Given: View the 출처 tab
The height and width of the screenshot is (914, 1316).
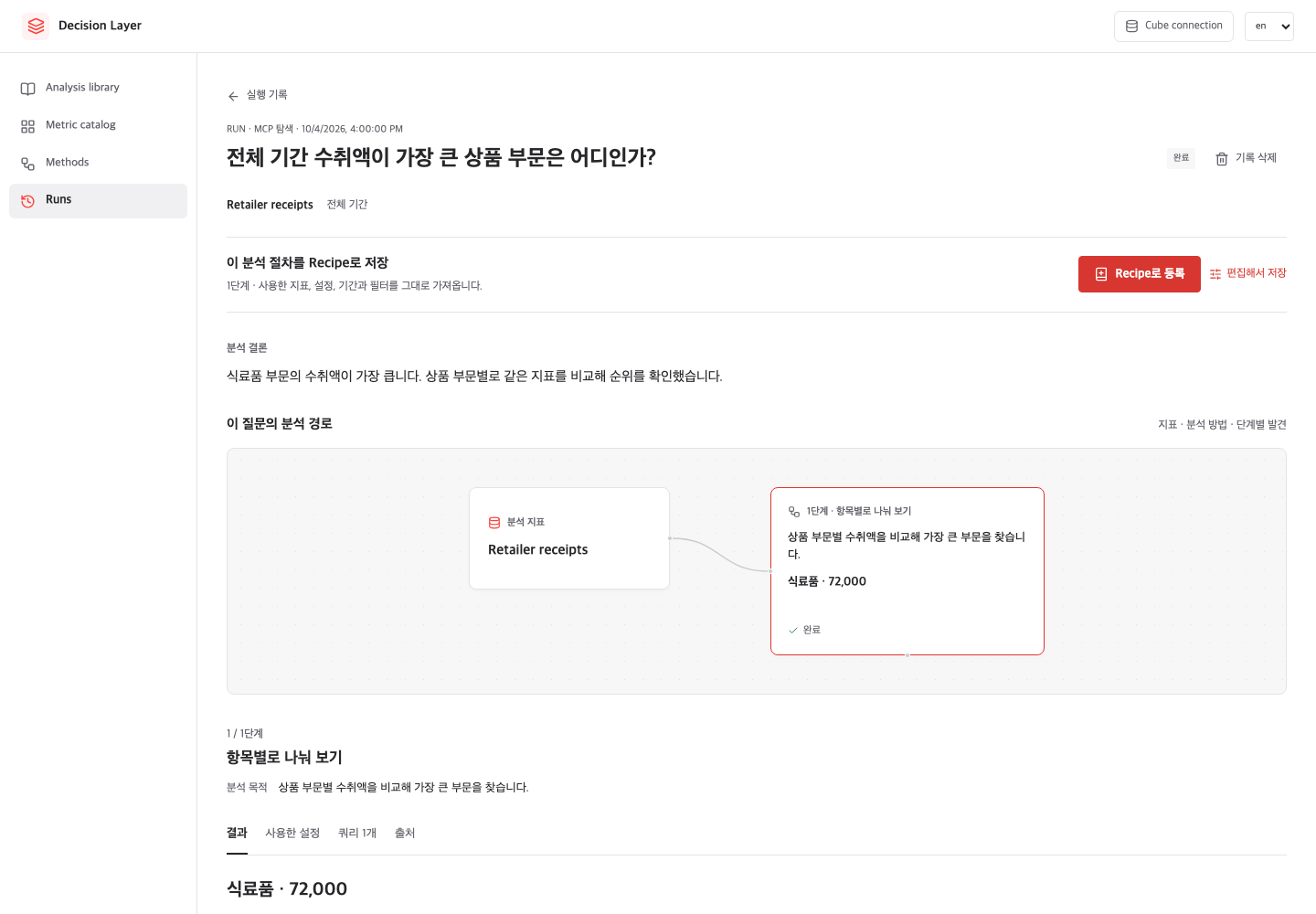Looking at the screenshot, I should point(405,834).
